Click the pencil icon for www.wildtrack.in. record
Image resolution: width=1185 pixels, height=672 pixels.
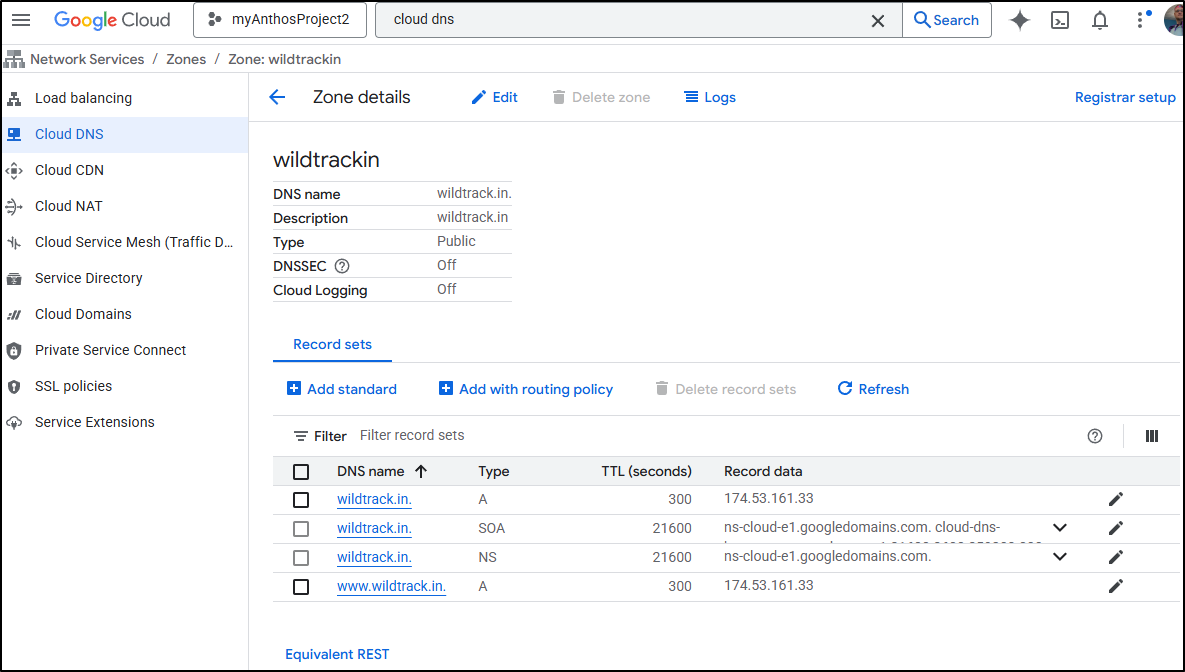coord(1116,586)
